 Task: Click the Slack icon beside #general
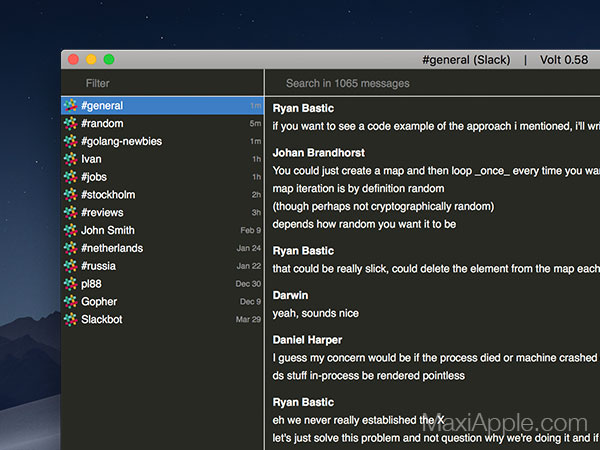[x=70, y=106]
